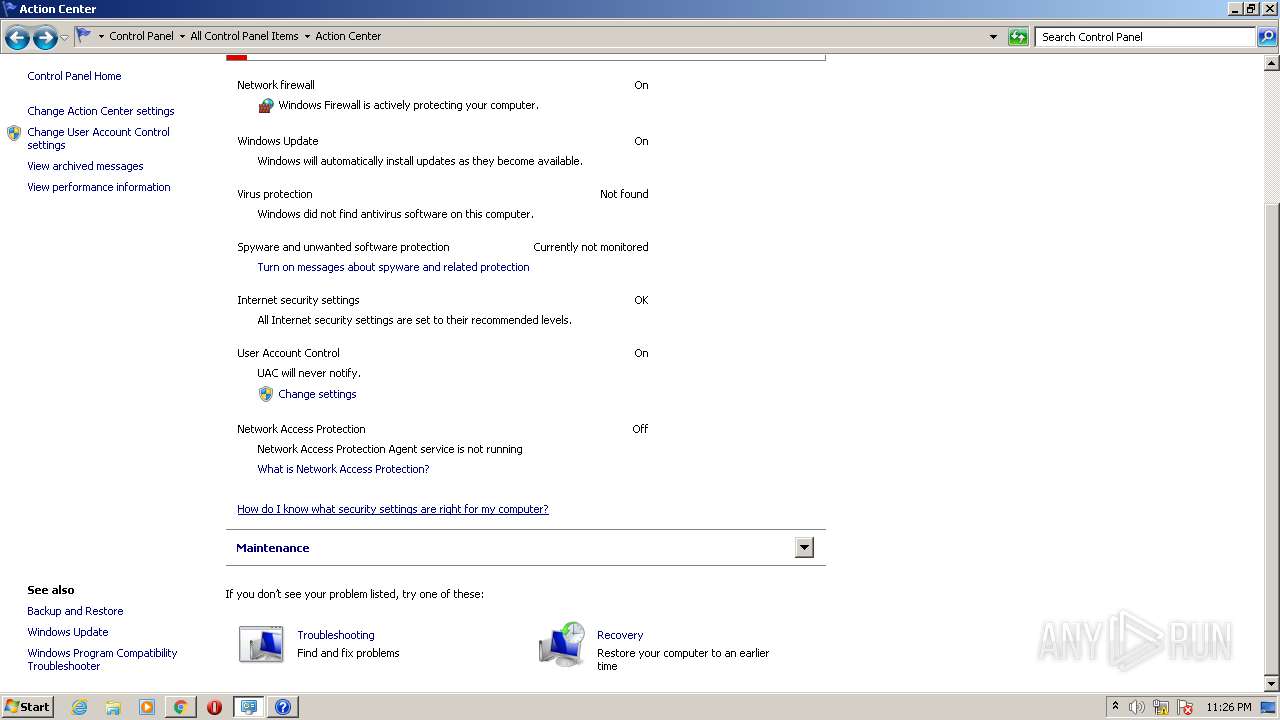
Task: Click Change settings under User Account Control
Action: coord(317,394)
